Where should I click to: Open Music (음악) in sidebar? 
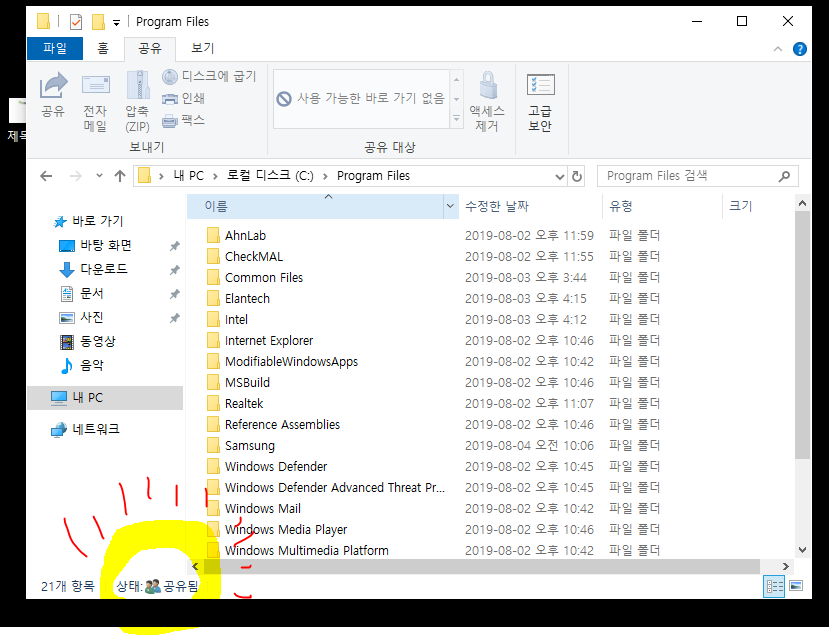click(x=81, y=365)
